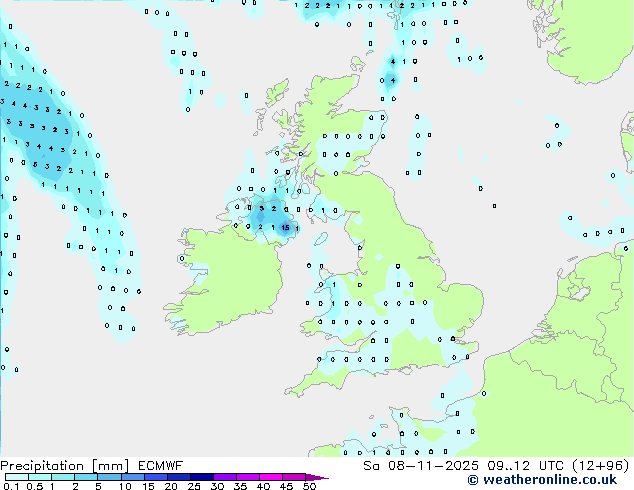Choose the 20–25 mm dark blue swatch
Image resolution: width=634 pixels, height=490 pixels.
[x=178, y=477]
